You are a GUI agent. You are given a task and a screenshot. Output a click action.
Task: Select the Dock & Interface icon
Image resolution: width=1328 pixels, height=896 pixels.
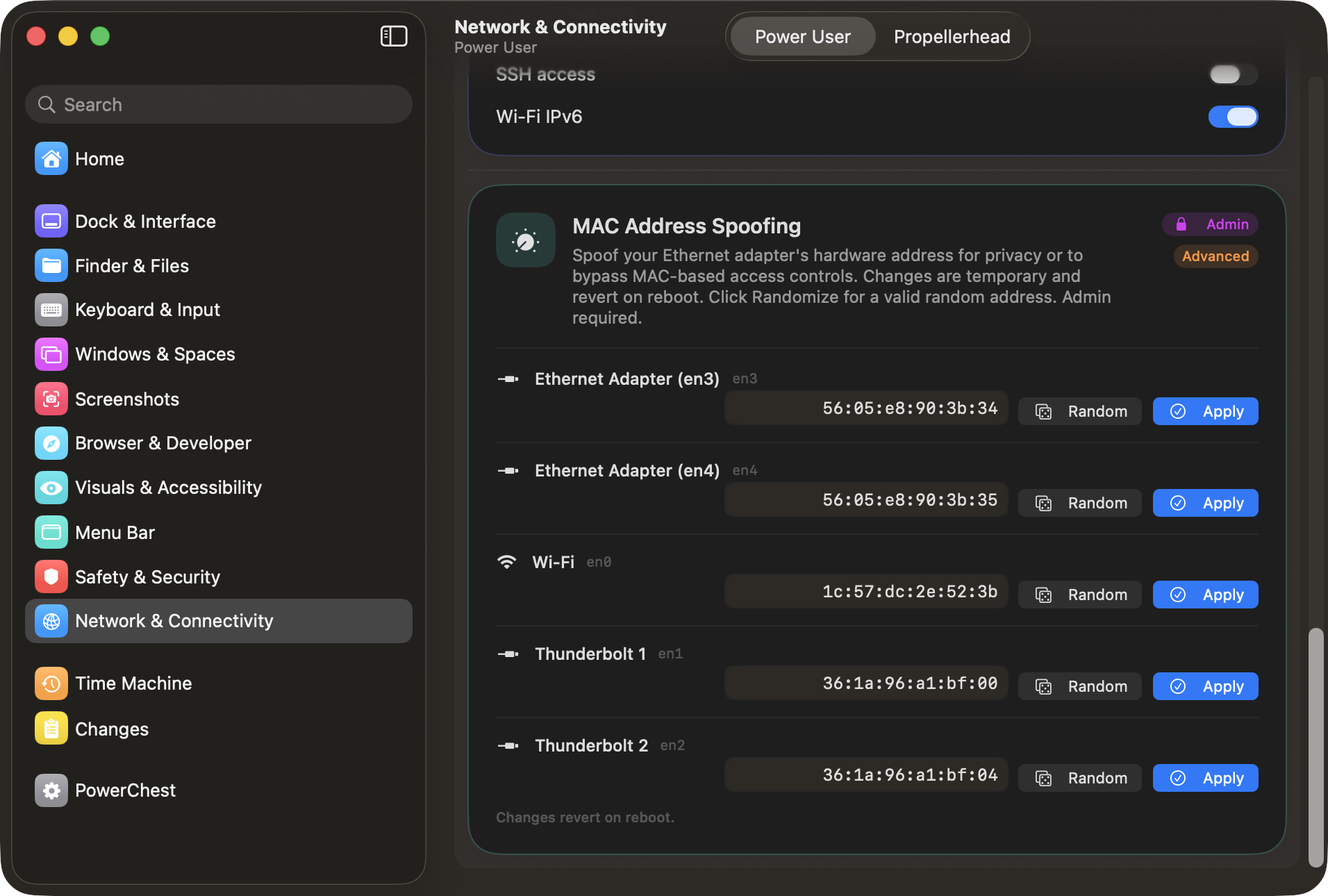[51, 221]
